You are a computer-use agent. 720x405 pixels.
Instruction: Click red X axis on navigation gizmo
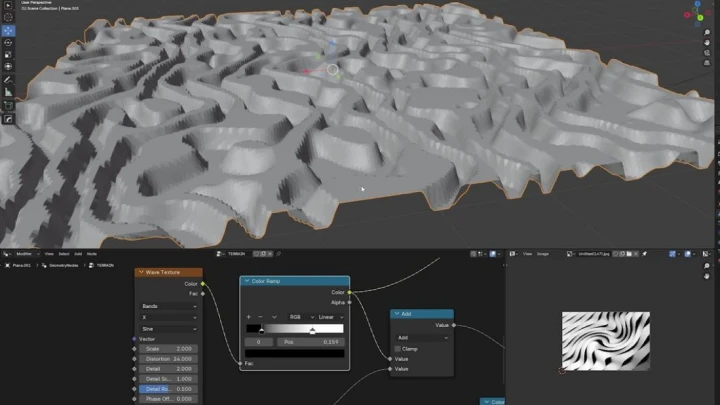(687, 15)
